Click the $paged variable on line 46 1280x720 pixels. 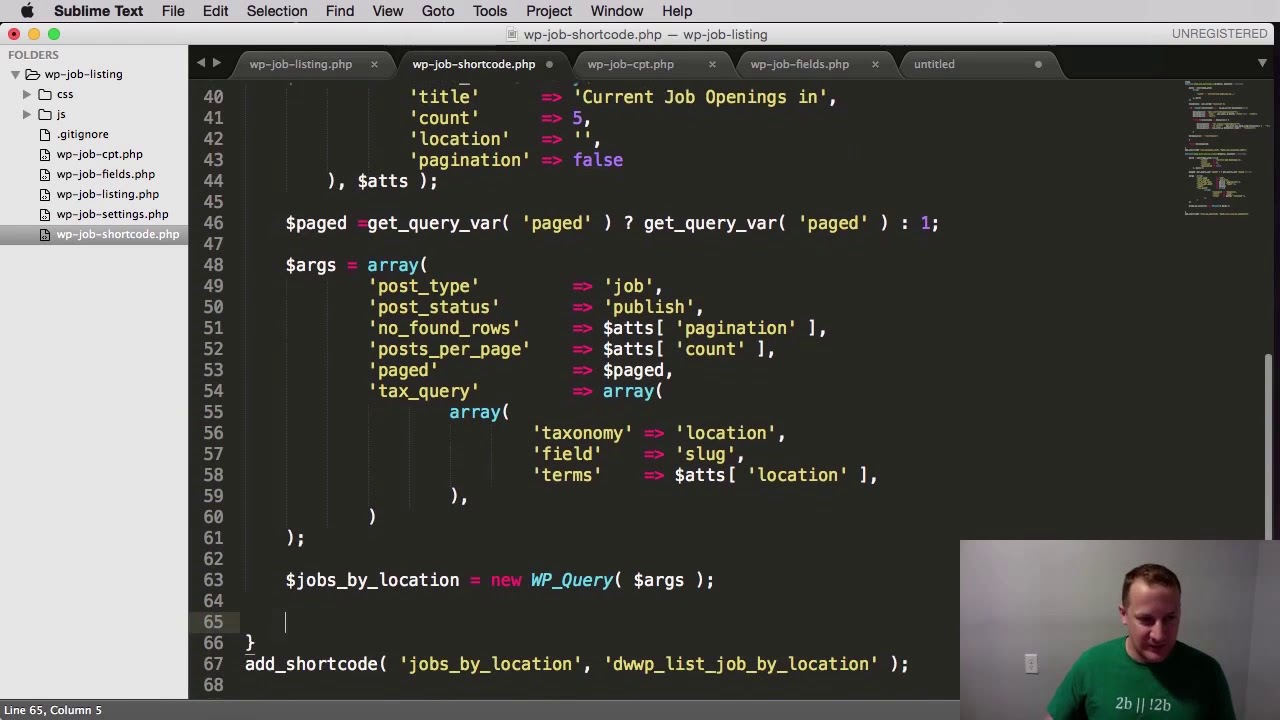coord(316,223)
